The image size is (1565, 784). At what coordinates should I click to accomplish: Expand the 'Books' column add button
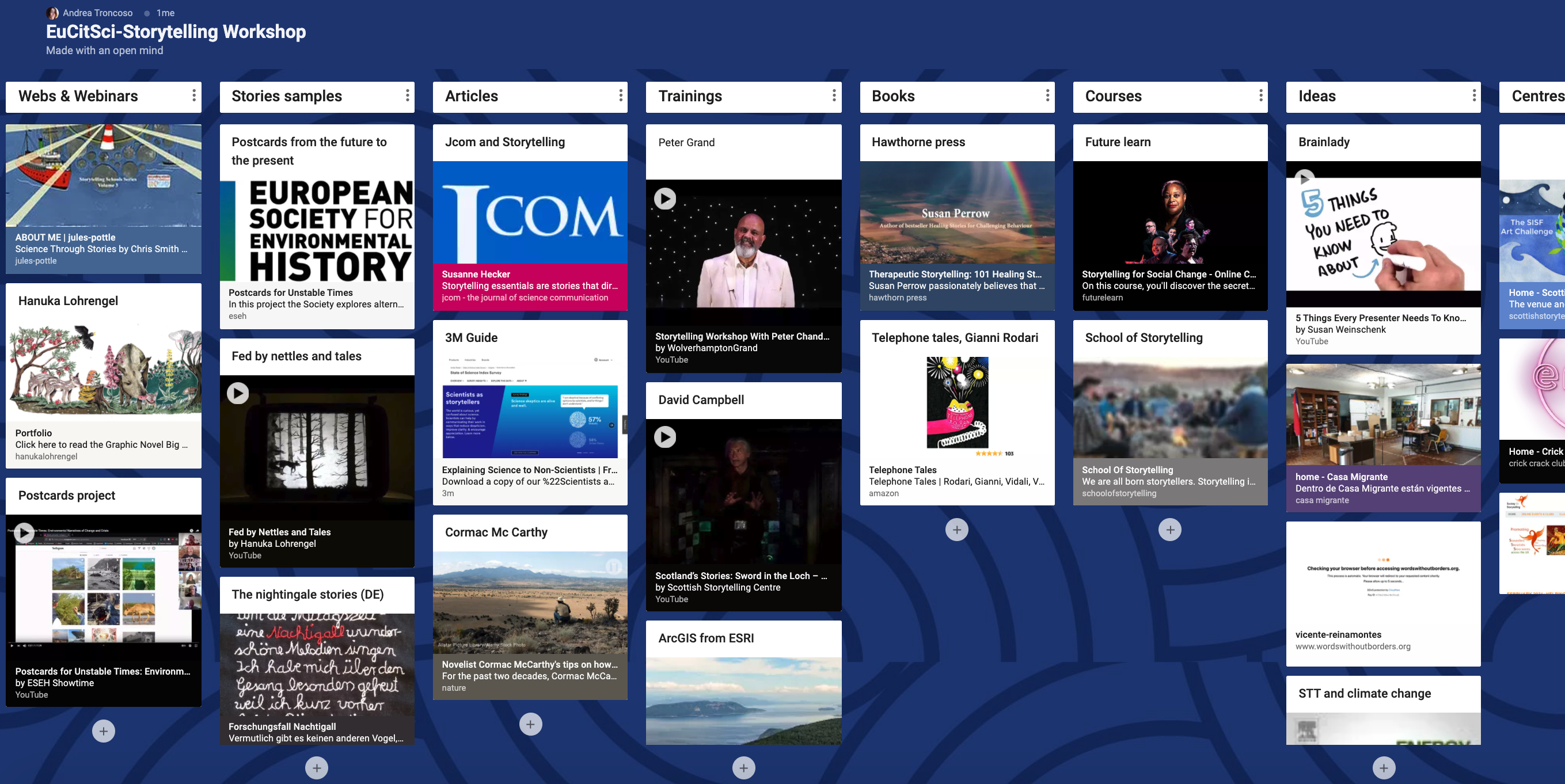[956, 530]
